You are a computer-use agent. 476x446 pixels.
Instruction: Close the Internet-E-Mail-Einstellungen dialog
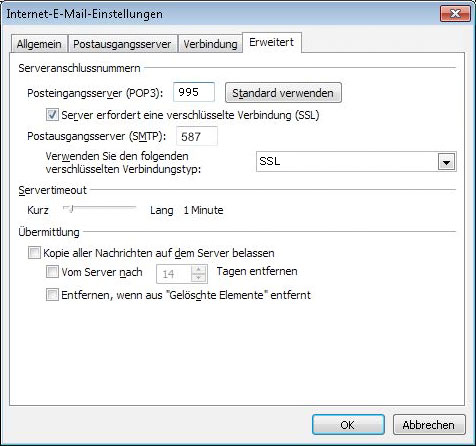455,14
